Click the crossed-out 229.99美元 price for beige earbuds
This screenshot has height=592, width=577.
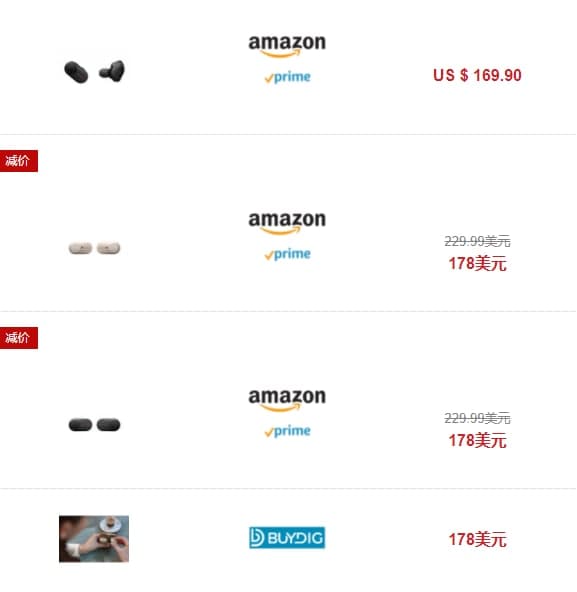[477, 241]
